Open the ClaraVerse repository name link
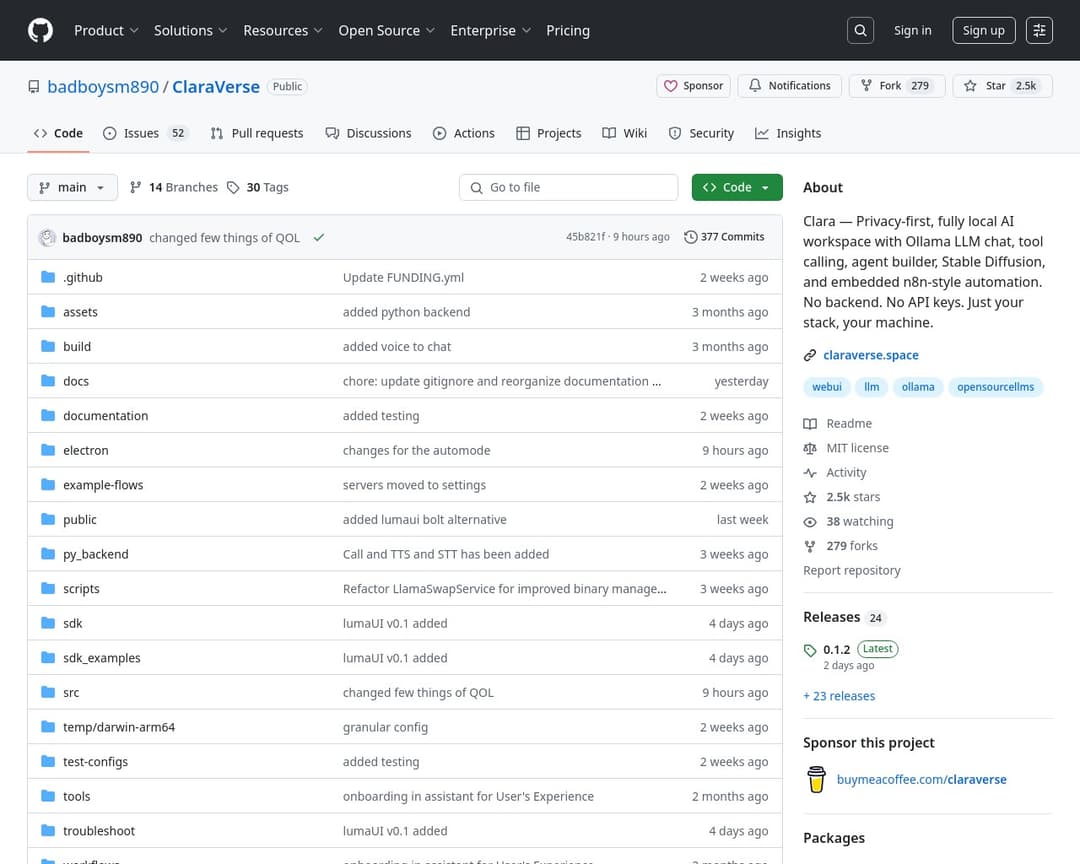Viewport: 1080px width, 864px height. pyautogui.click(x=216, y=87)
